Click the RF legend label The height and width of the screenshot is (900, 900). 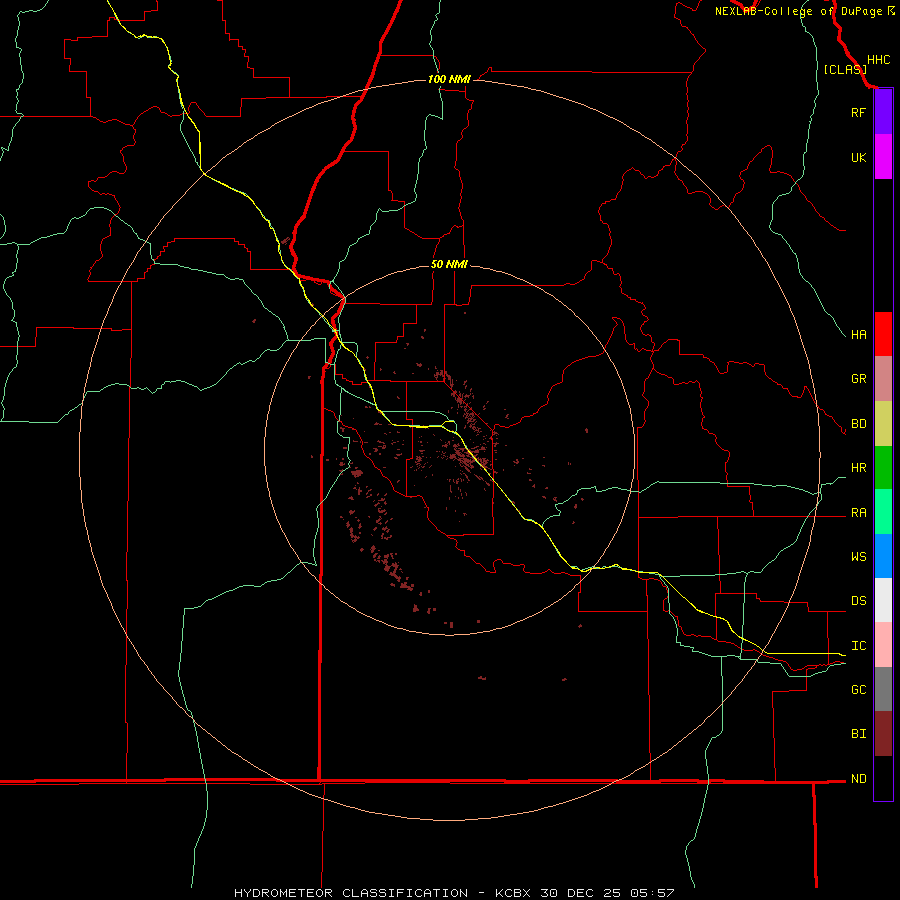click(x=858, y=113)
